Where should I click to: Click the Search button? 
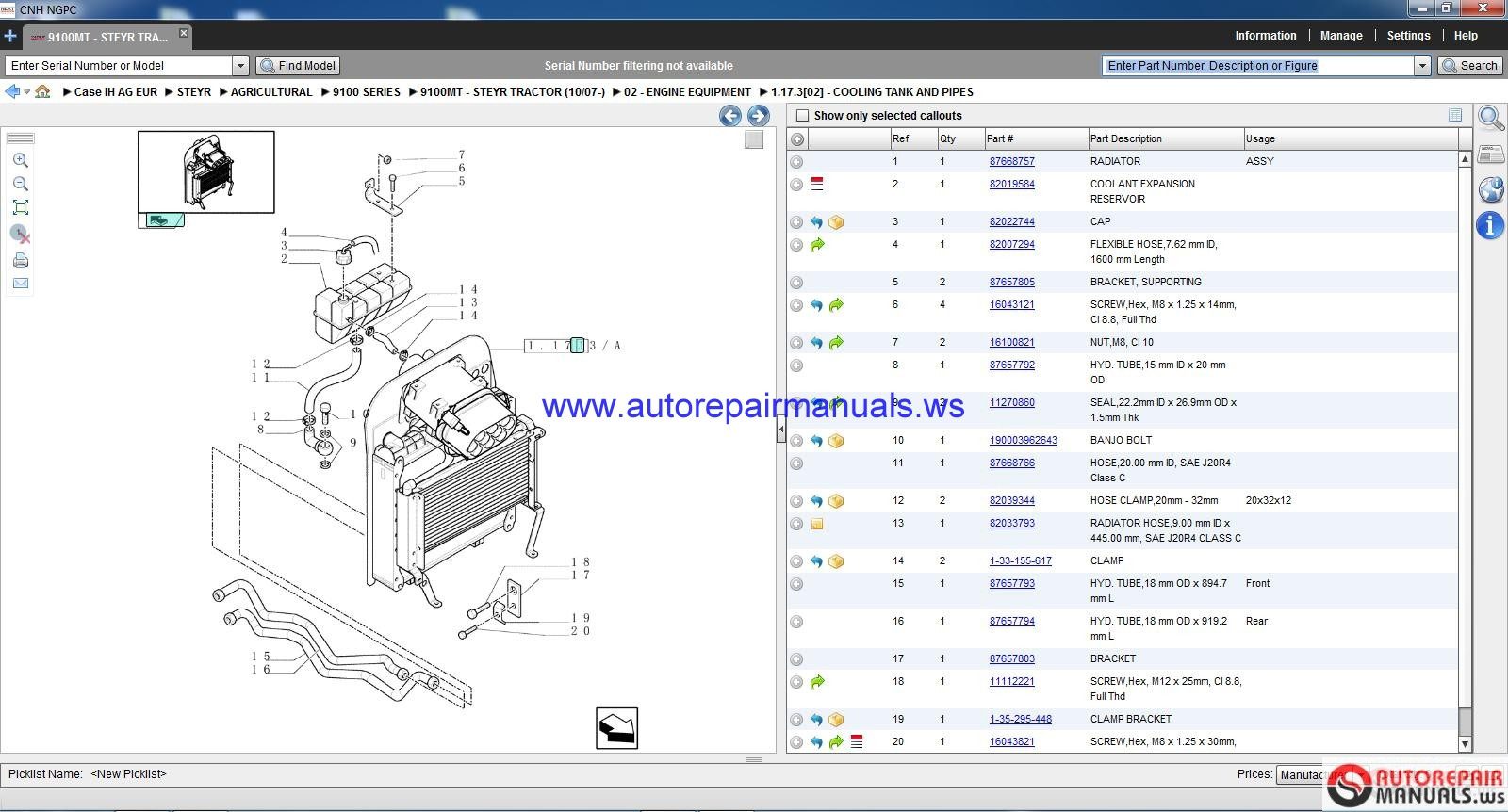click(1470, 65)
